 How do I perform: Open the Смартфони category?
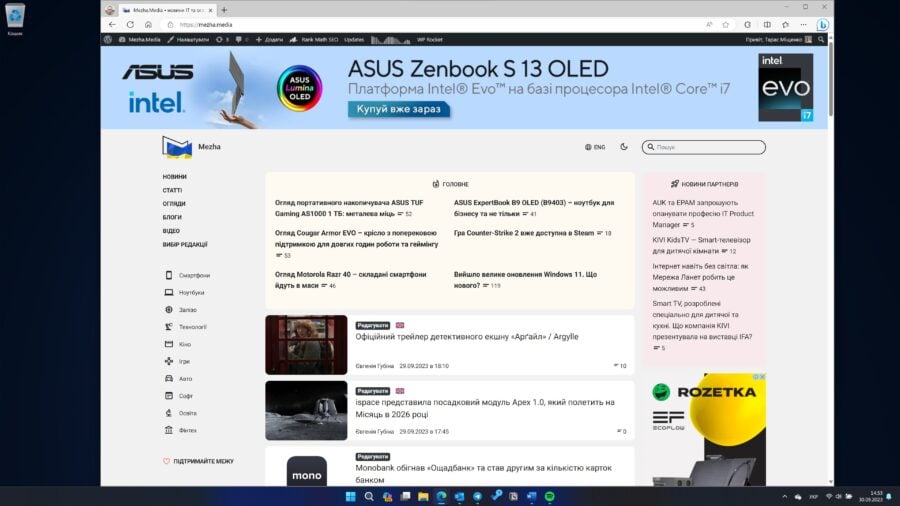[188, 275]
